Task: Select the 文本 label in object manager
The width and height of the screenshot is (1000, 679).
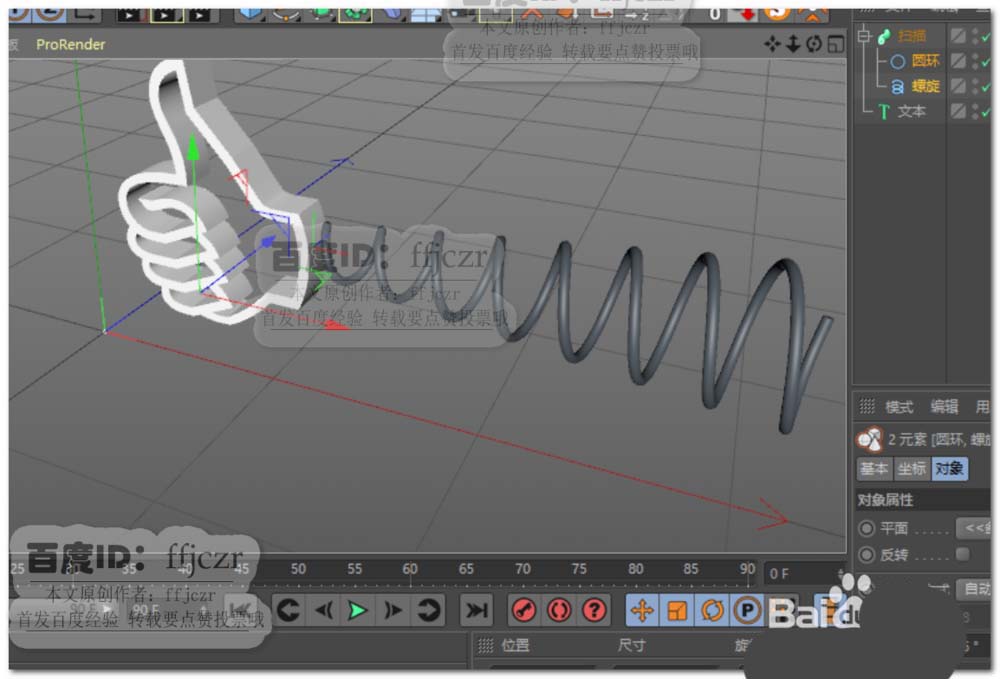Action: point(911,111)
